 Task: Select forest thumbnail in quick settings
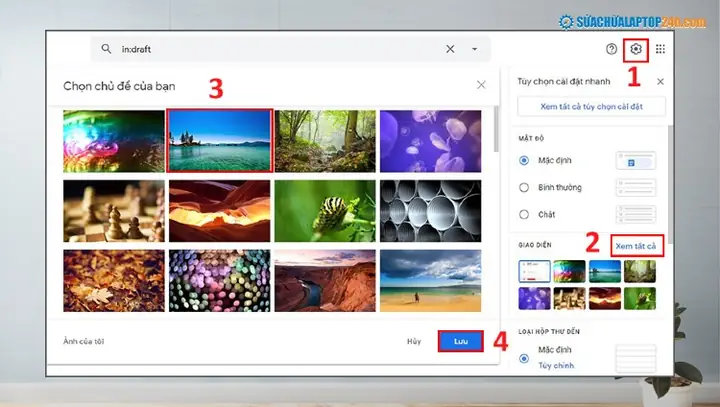tap(640, 271)
